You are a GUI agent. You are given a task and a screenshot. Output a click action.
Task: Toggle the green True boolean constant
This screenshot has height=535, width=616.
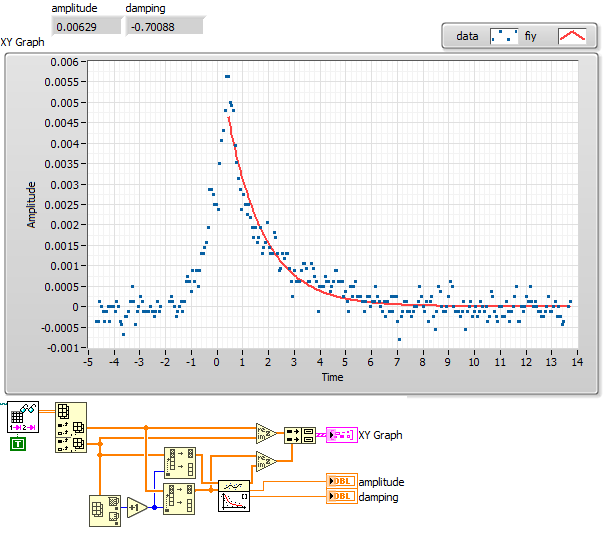[x=18, y=444]
